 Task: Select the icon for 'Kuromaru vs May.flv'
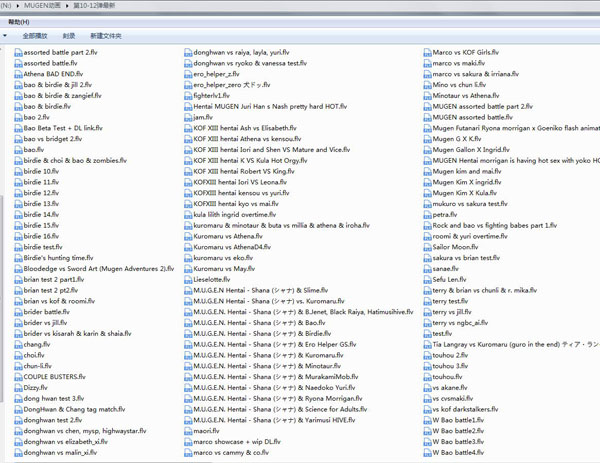click(188, 269)
